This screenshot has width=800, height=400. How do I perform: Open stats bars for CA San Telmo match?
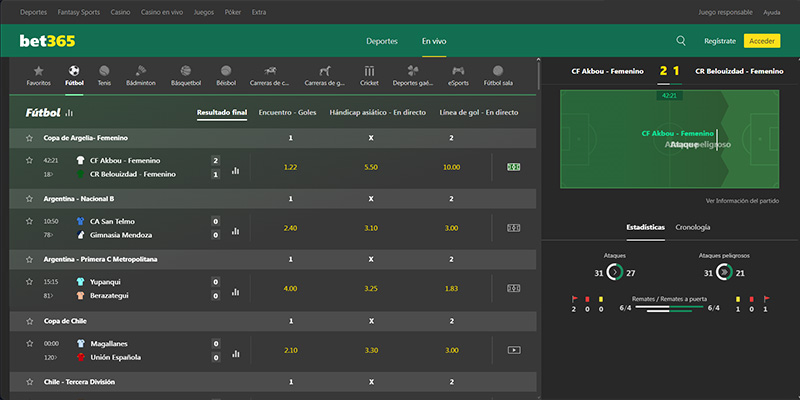click(235, 231)
